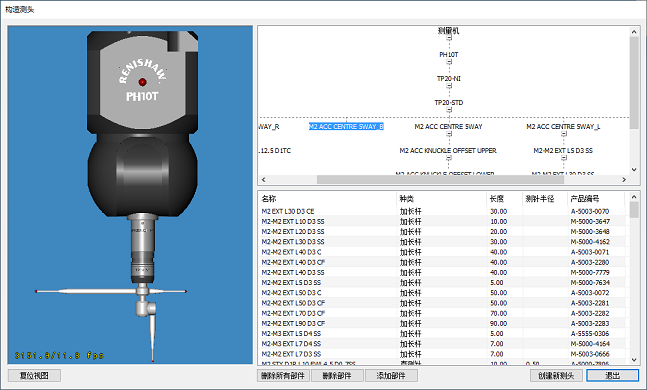This screenshot has width=647, height=390.
Task: Select the M2 ACC CENTRE SWAY_L tree item
Action: [563, 127]
